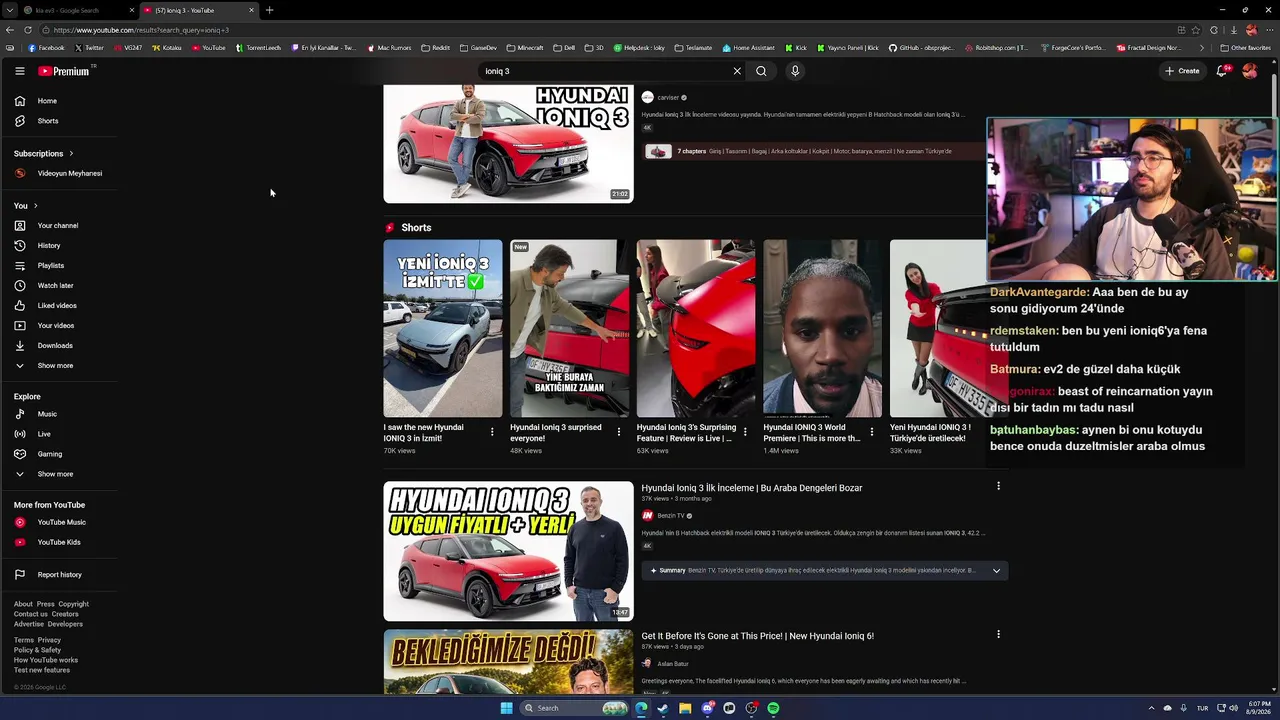
Task: Open the YouTube guide hamburger menu
Action: pyautogui.click(x=19, y=71)
